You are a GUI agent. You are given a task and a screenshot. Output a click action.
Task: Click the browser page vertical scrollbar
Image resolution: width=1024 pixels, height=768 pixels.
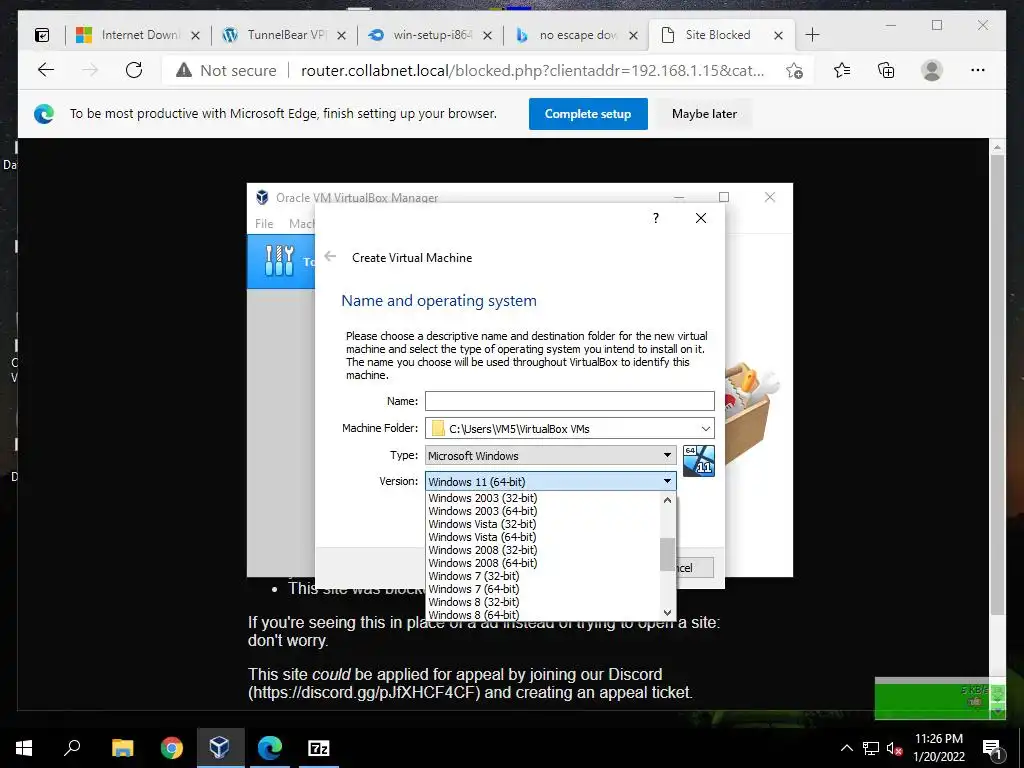pos(997,385)
